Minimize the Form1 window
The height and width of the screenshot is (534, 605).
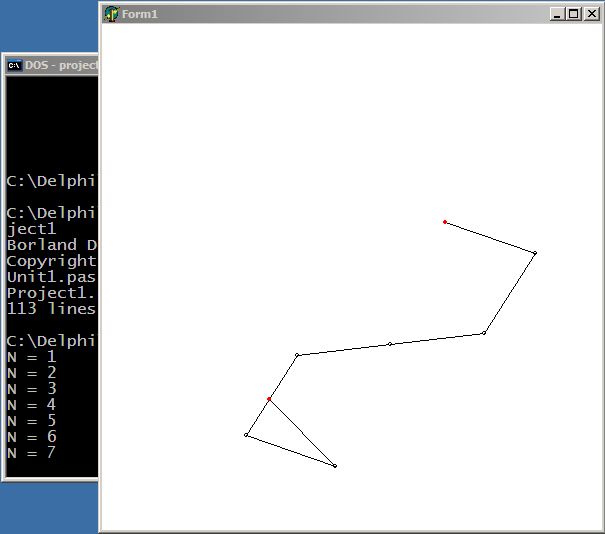tap(558, 14)
